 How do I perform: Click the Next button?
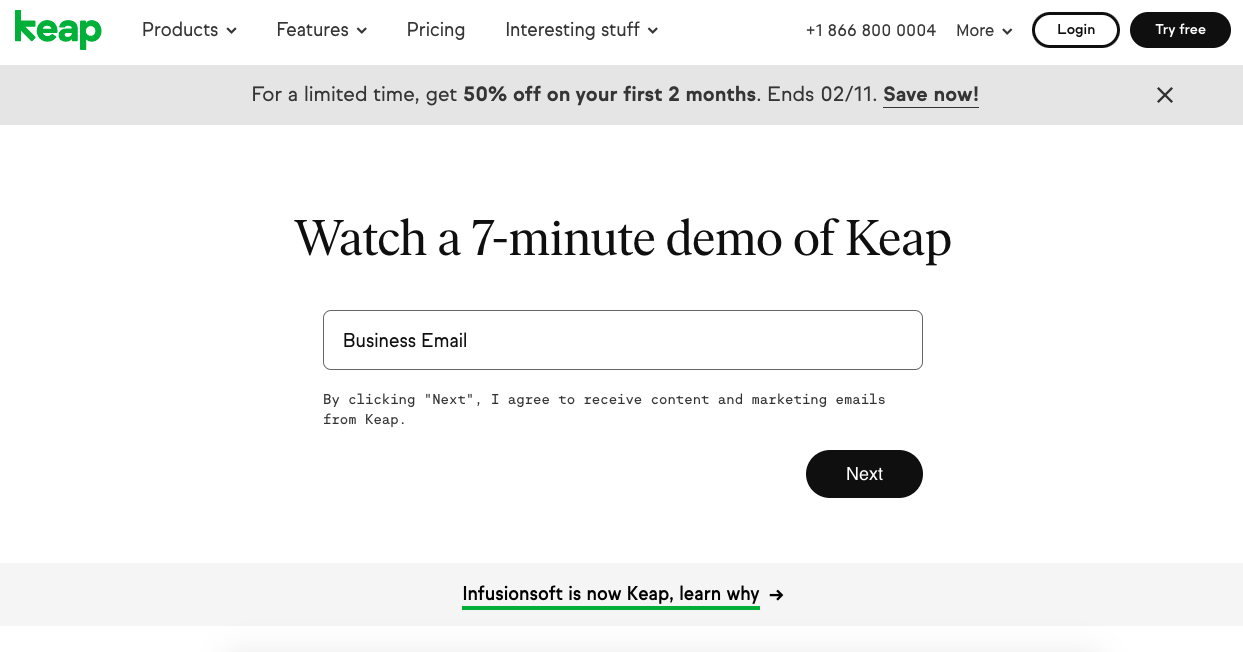tap(864, 474)
